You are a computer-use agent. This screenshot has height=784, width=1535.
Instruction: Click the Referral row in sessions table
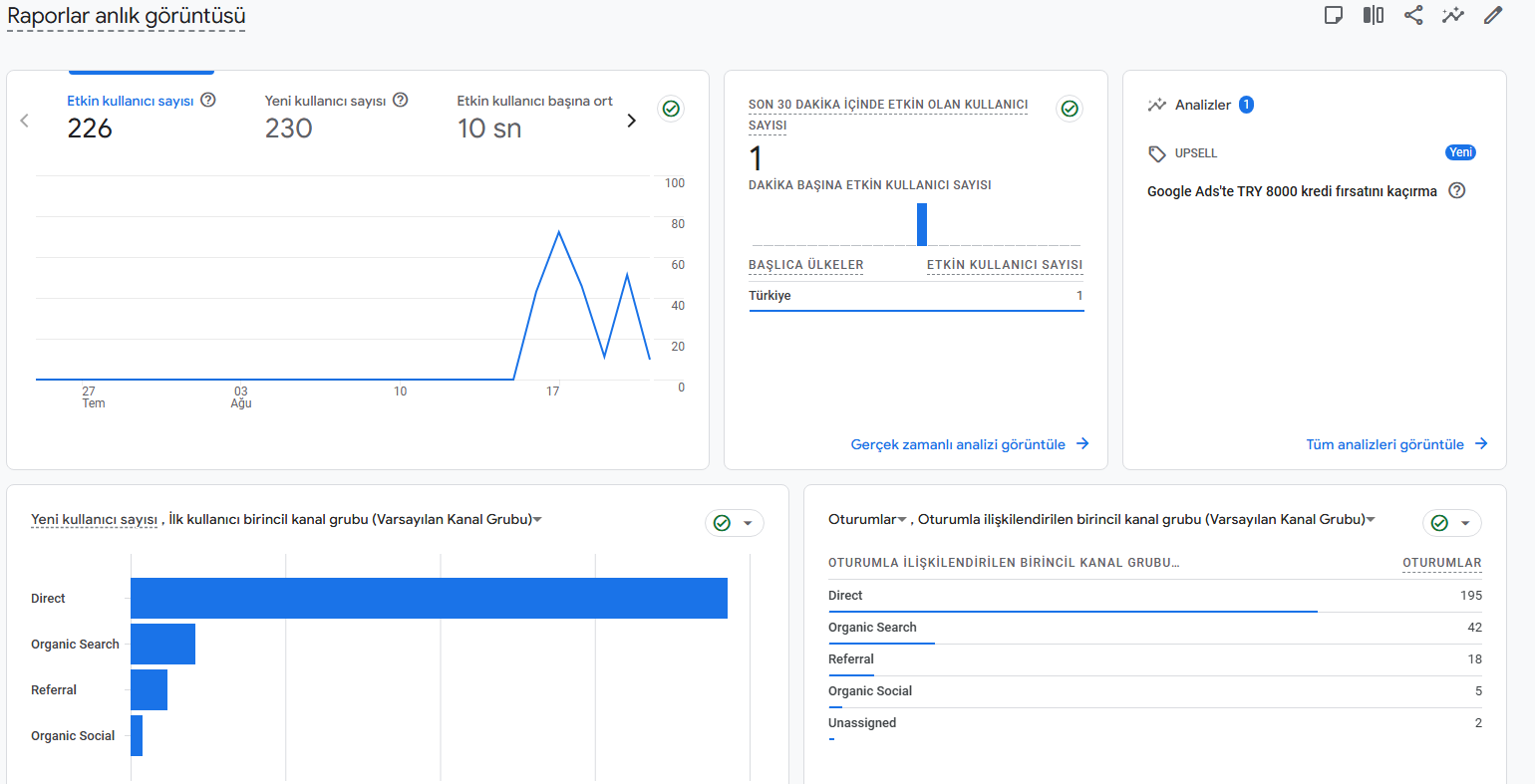(1155, 659)
